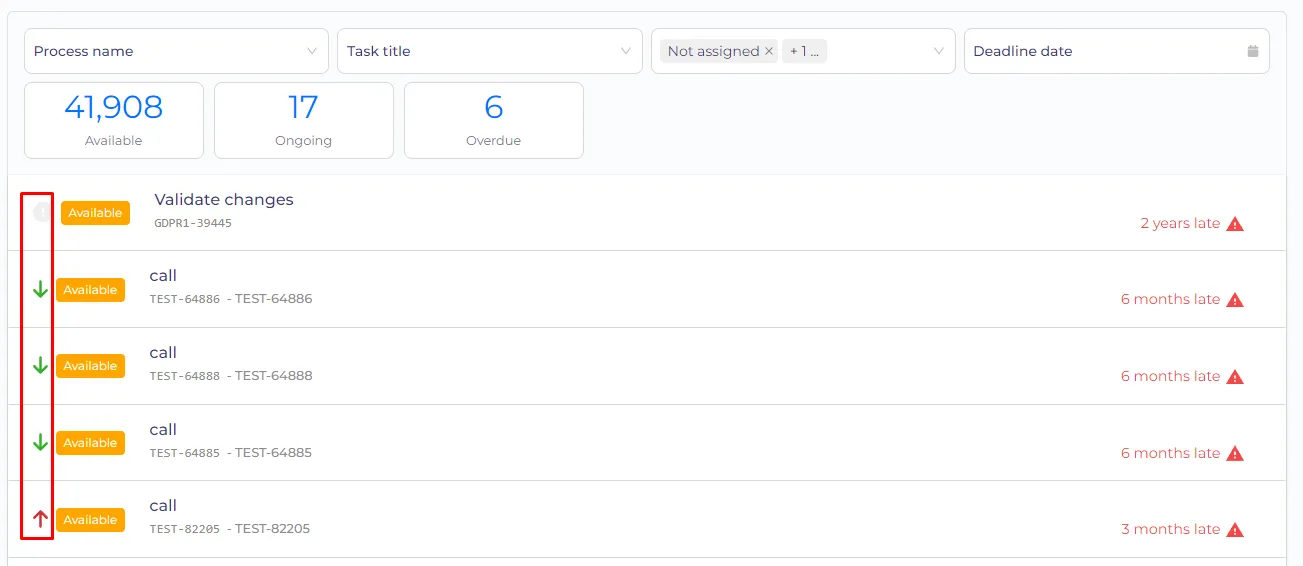Click the '3 months late' label
Image resolution: width=1303 pixels, height=566 pixels.
(1170, 529)
